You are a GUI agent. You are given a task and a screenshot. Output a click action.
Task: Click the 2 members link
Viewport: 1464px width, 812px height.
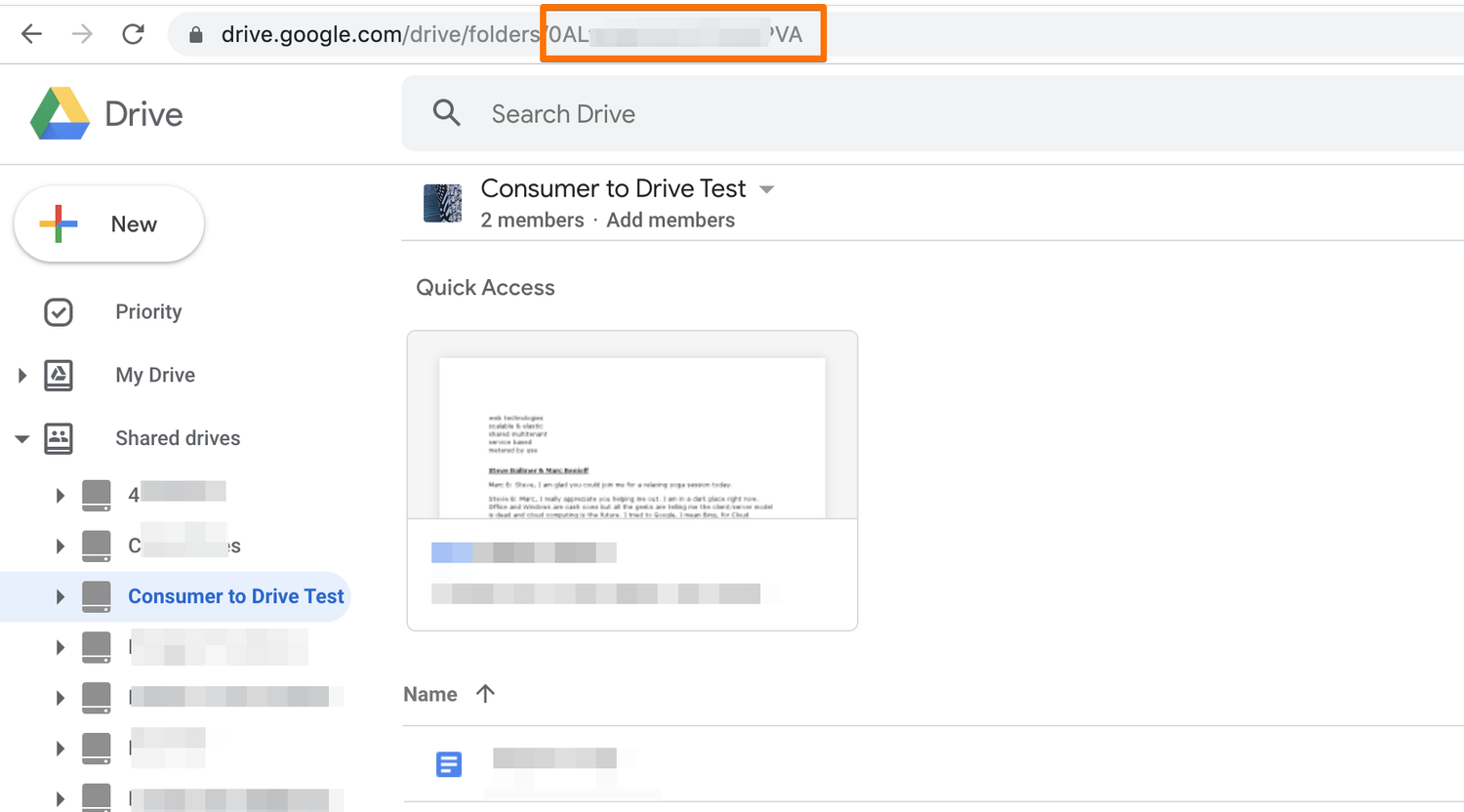click(x=532, y=220)
